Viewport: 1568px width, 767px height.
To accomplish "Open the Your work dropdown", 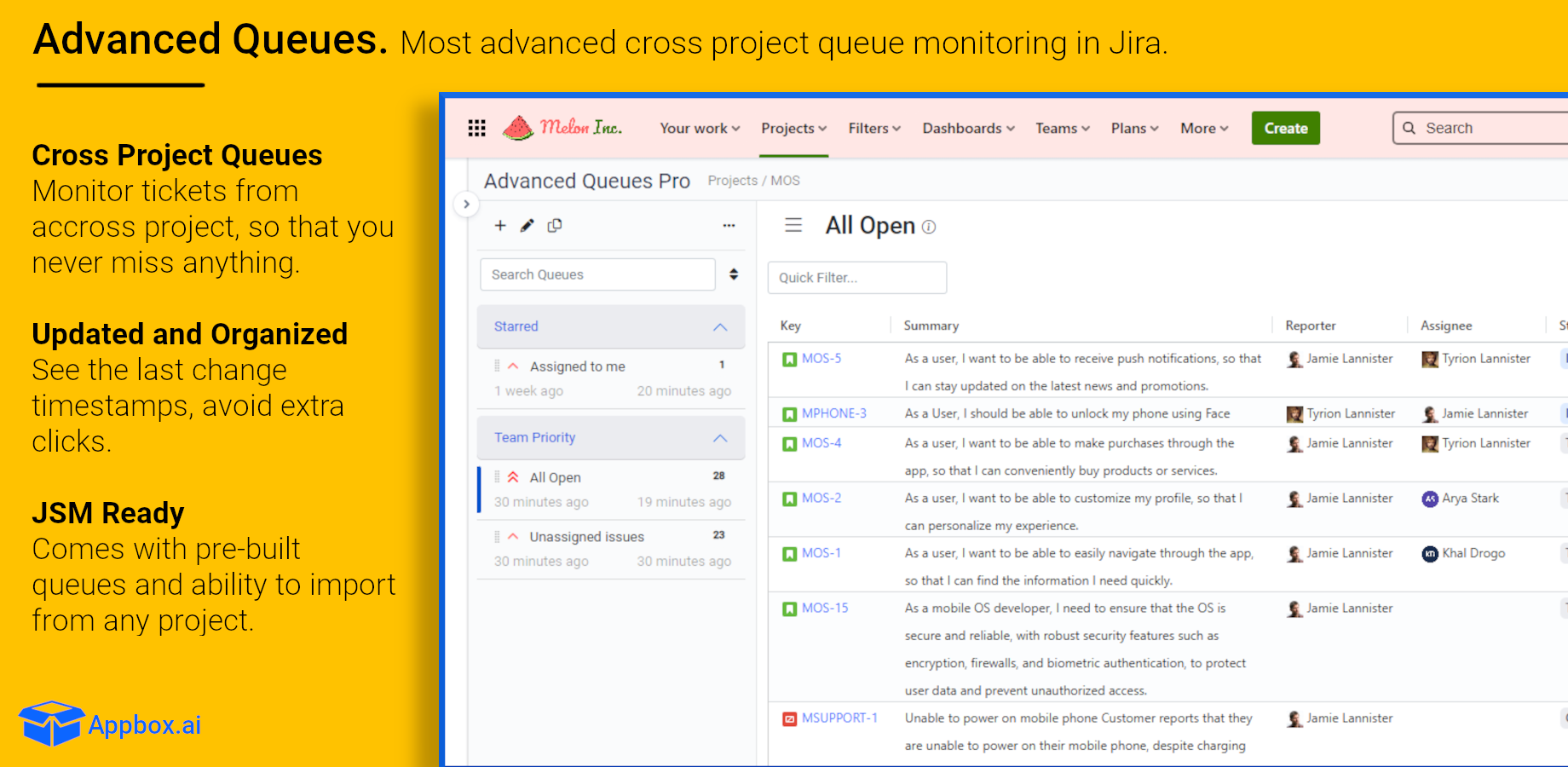I will click(x=700, y=128).
